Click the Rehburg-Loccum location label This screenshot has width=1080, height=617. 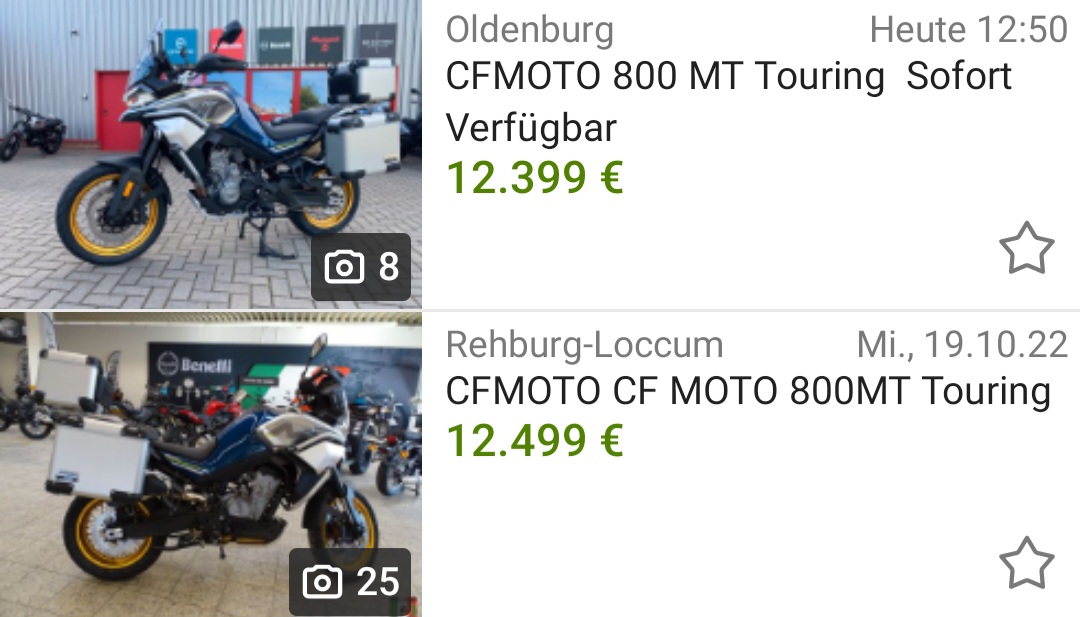click(585, 345)
